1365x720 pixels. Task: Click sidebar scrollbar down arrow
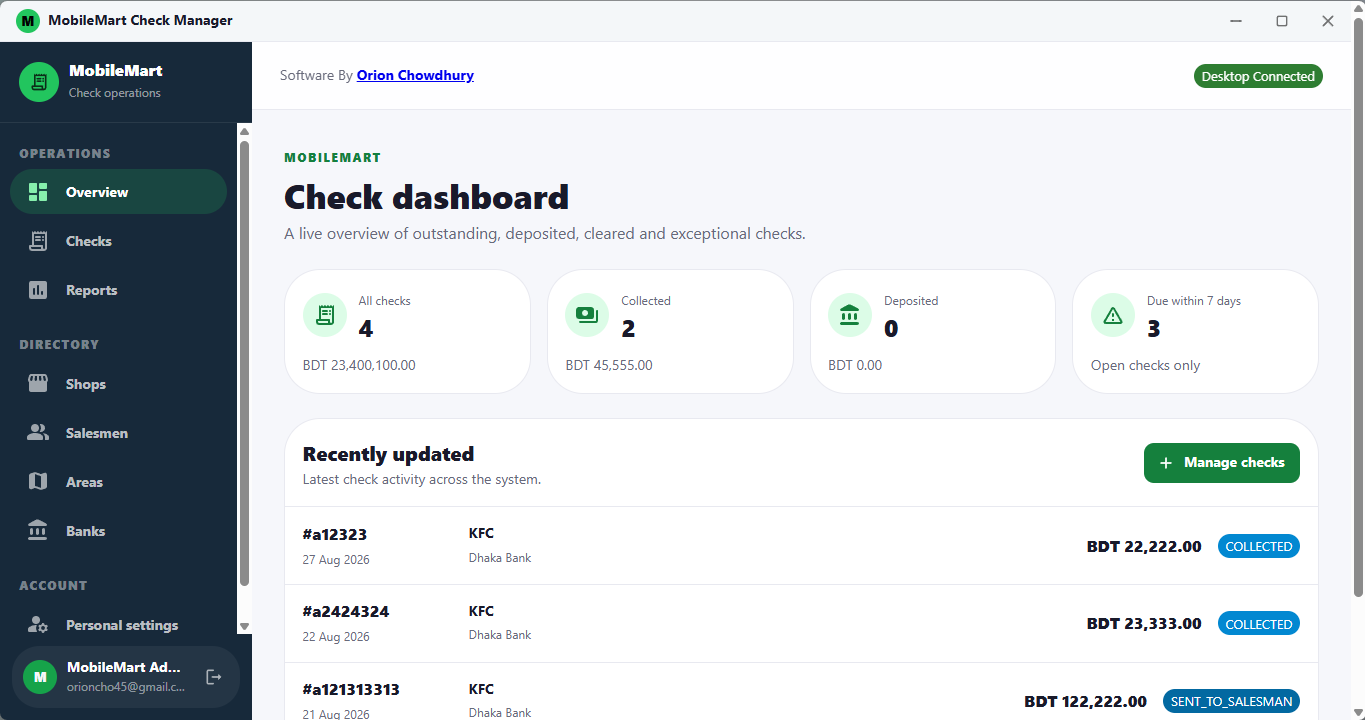click(x=244, y=627)
